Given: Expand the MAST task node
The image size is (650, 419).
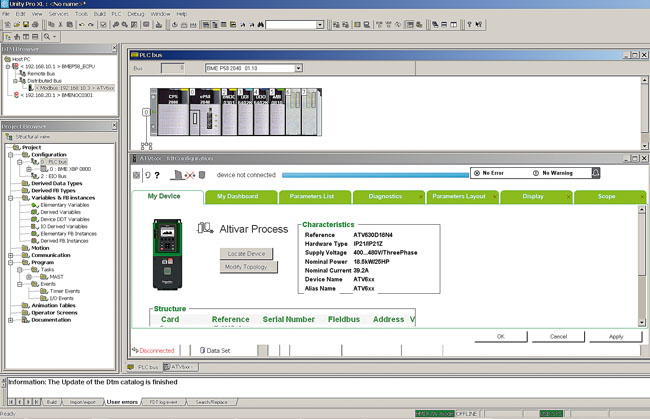Looking at the screenshot, I should tap(29, 277).
